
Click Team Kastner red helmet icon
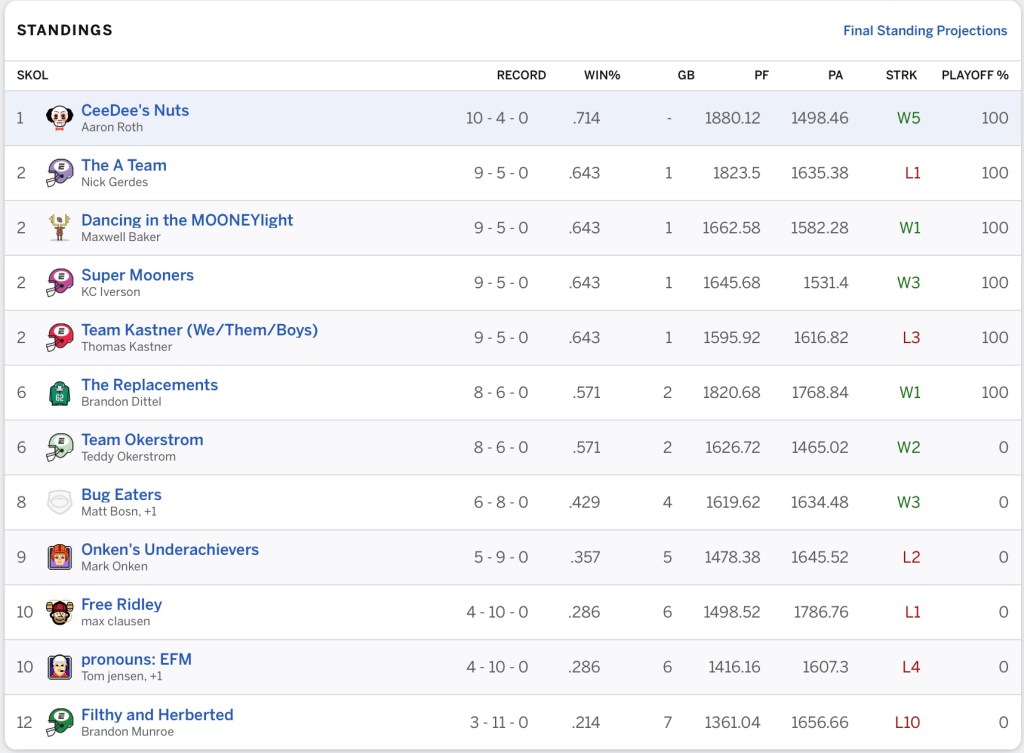[x=60, y=338]
